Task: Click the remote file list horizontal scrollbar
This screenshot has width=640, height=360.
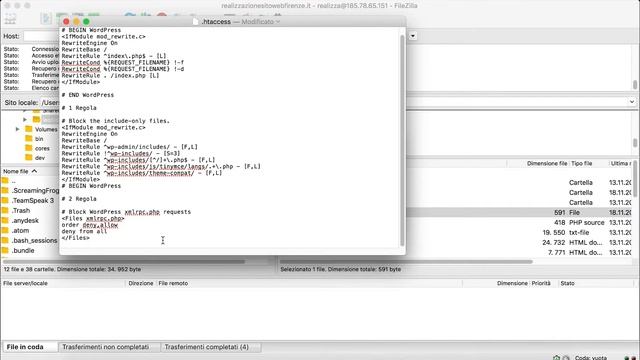Action: (x=406, y=262)
